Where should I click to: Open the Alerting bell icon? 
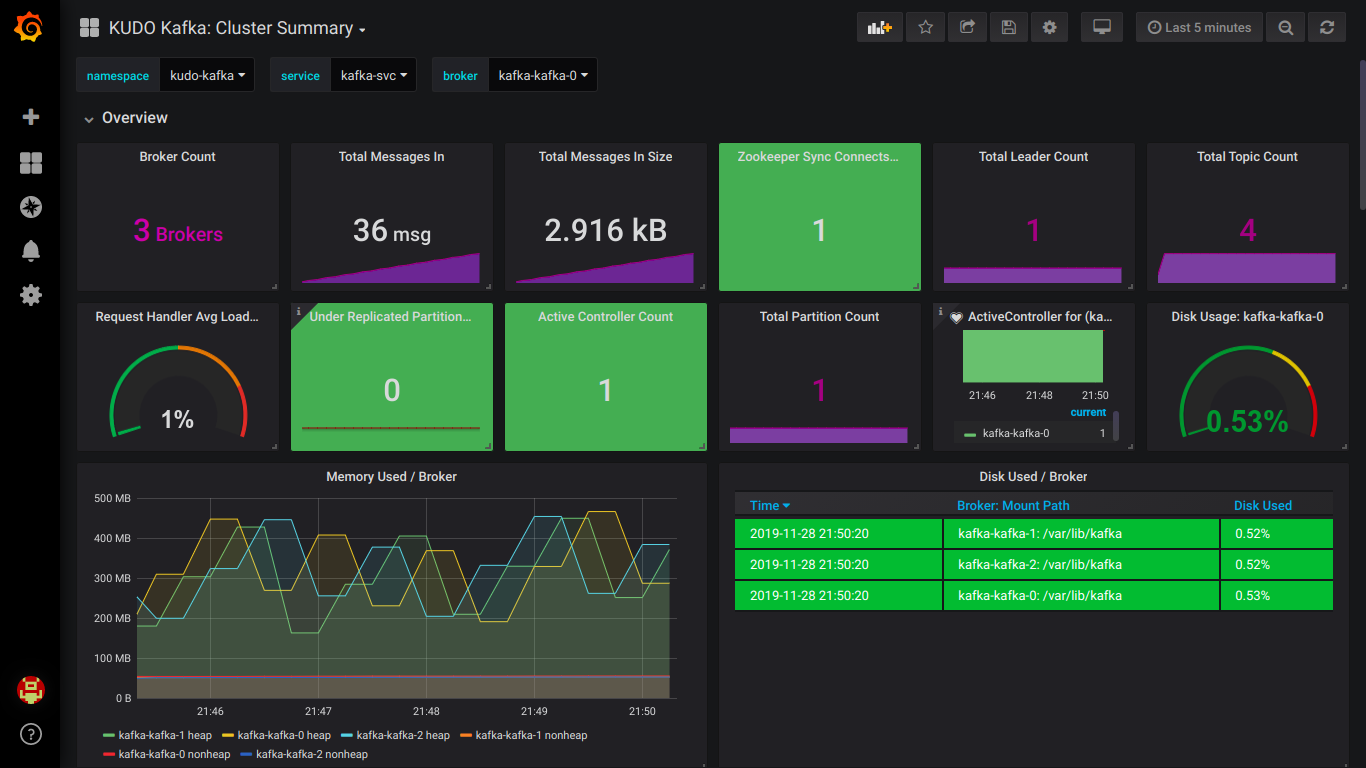tap(31, 251)
